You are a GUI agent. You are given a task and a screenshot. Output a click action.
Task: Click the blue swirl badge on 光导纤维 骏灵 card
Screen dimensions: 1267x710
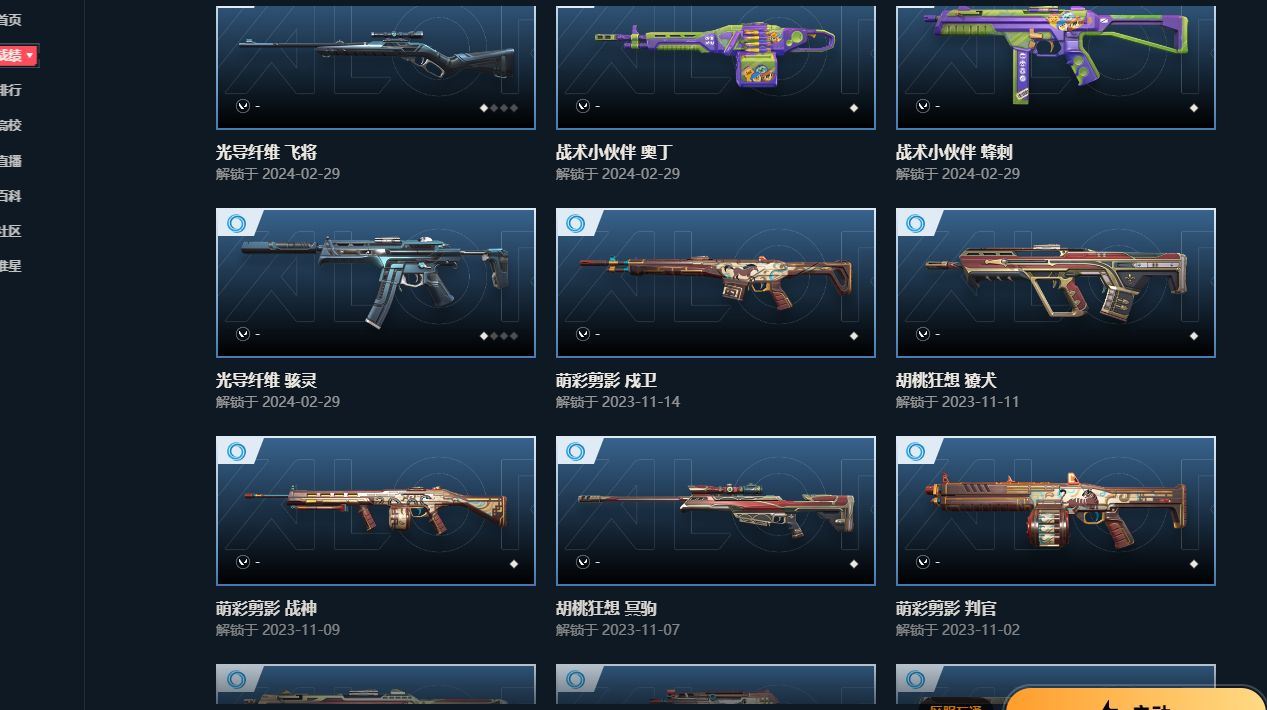point(237,223)
